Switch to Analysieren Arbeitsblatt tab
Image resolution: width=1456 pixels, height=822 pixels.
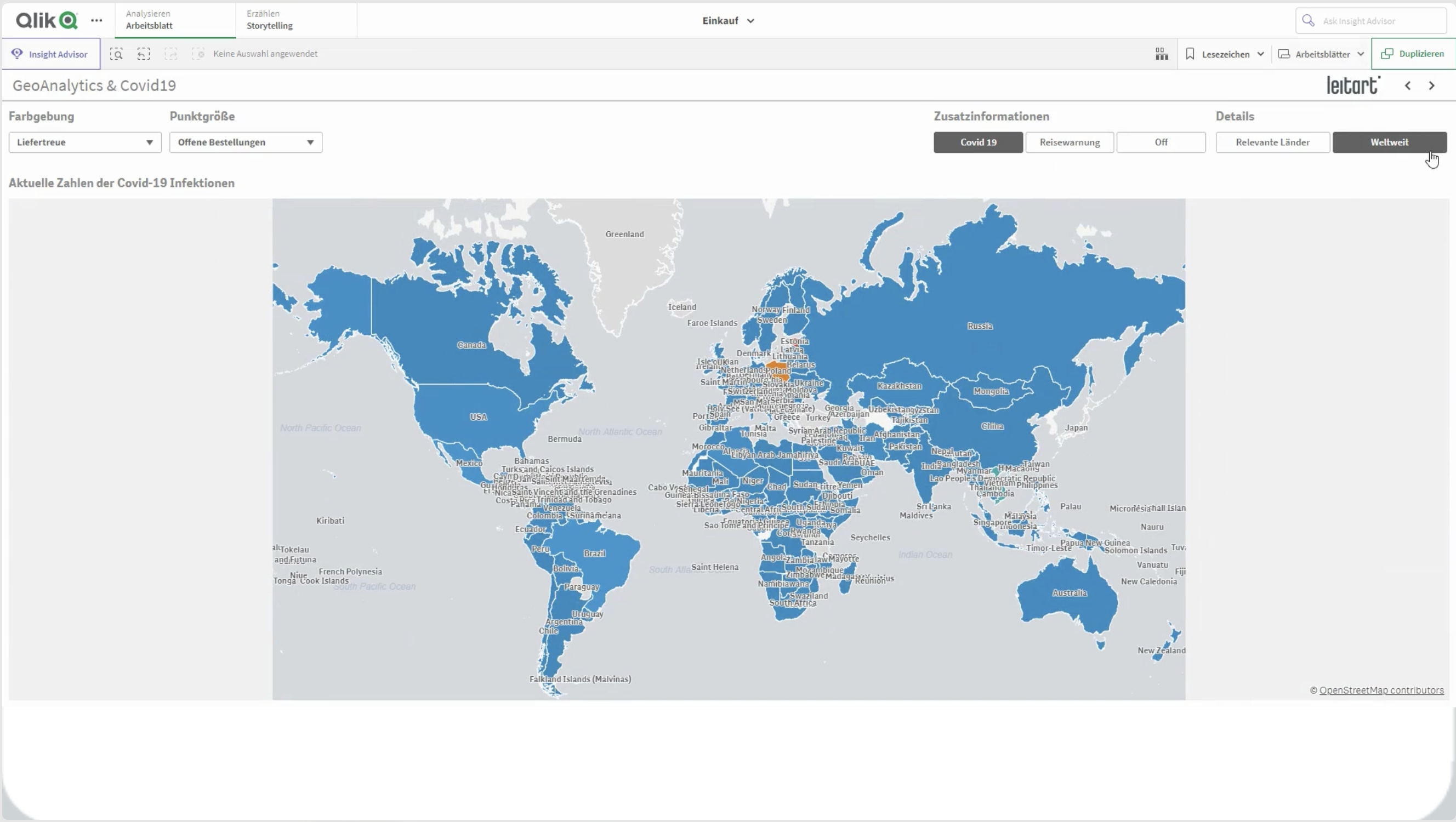click(175, 20)
